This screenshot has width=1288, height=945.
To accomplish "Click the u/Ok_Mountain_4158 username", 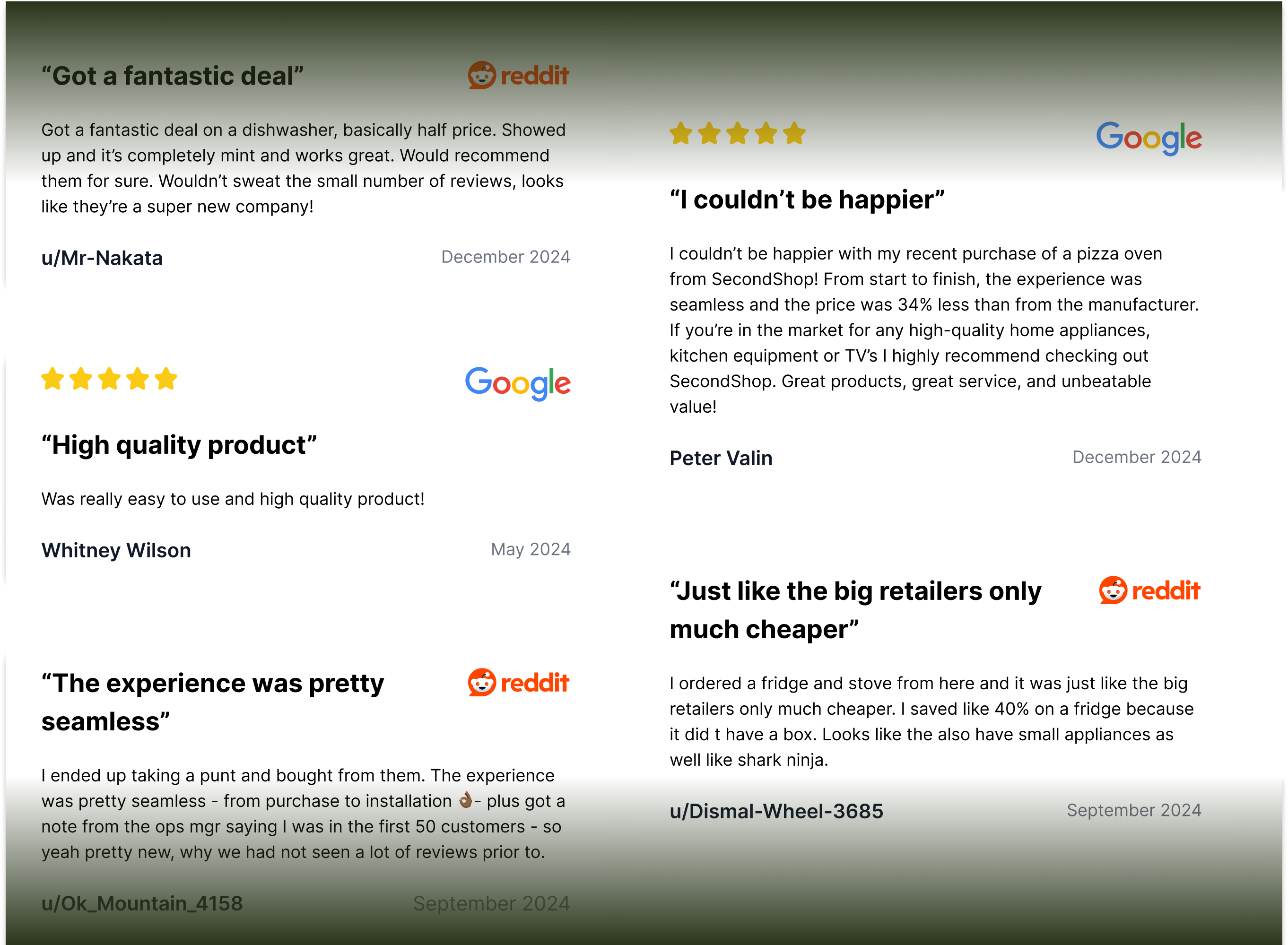I will point(142,903).
